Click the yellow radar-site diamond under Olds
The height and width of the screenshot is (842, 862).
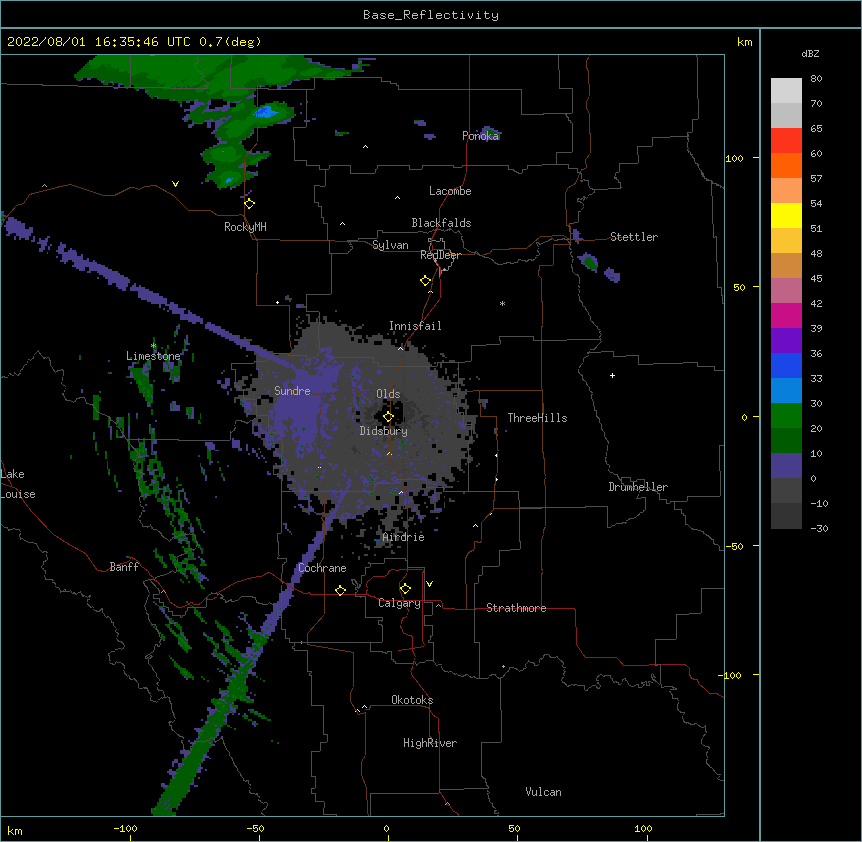tap(388, 417)
